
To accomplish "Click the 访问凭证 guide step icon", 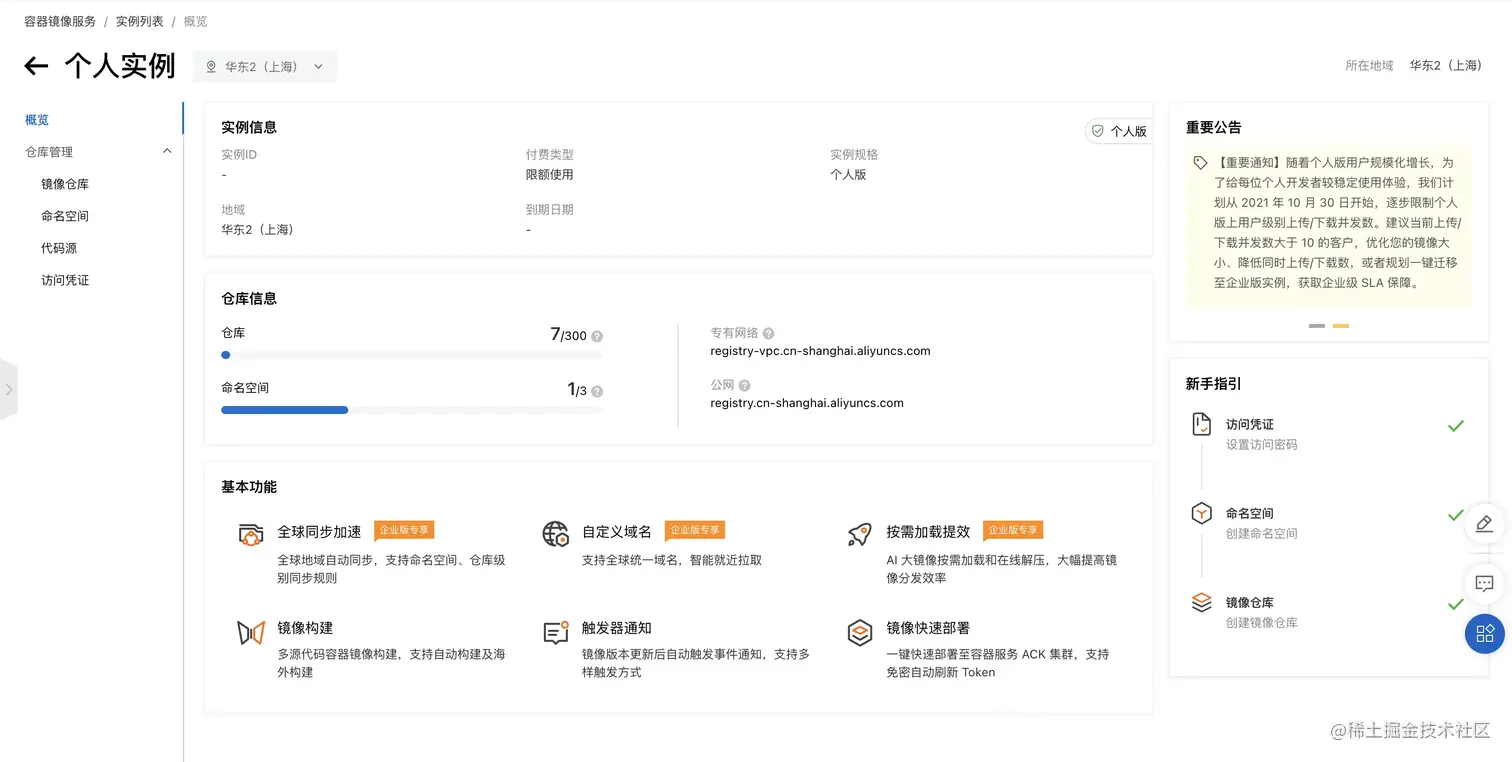I will (1202, 425).
